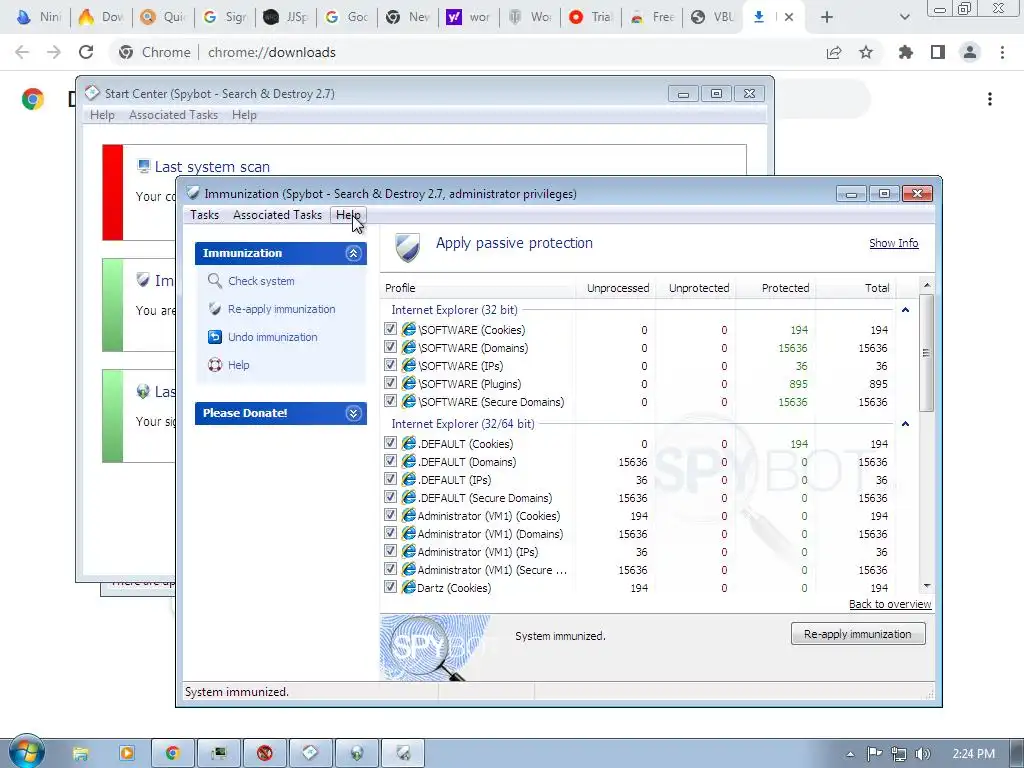Click status bar text System immunized.
This screenshot has height=768, width=1024.
(236, 692)
